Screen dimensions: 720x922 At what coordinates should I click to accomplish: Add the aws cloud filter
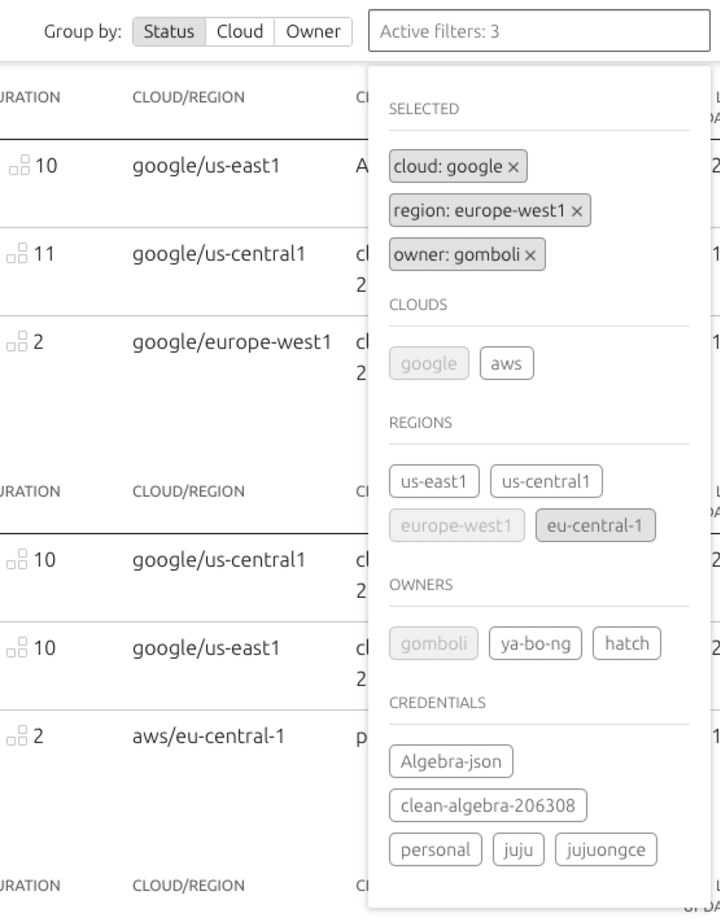coord(506,363)
